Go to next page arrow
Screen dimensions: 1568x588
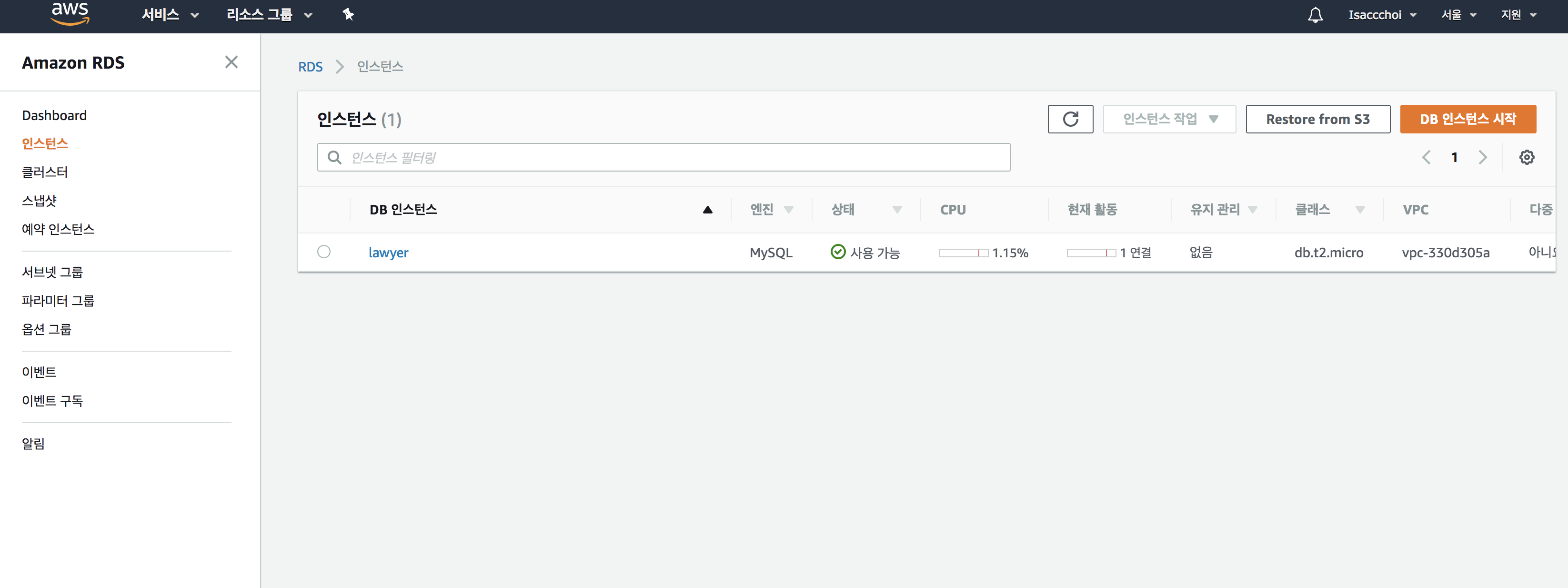[x=1483, y=157]
